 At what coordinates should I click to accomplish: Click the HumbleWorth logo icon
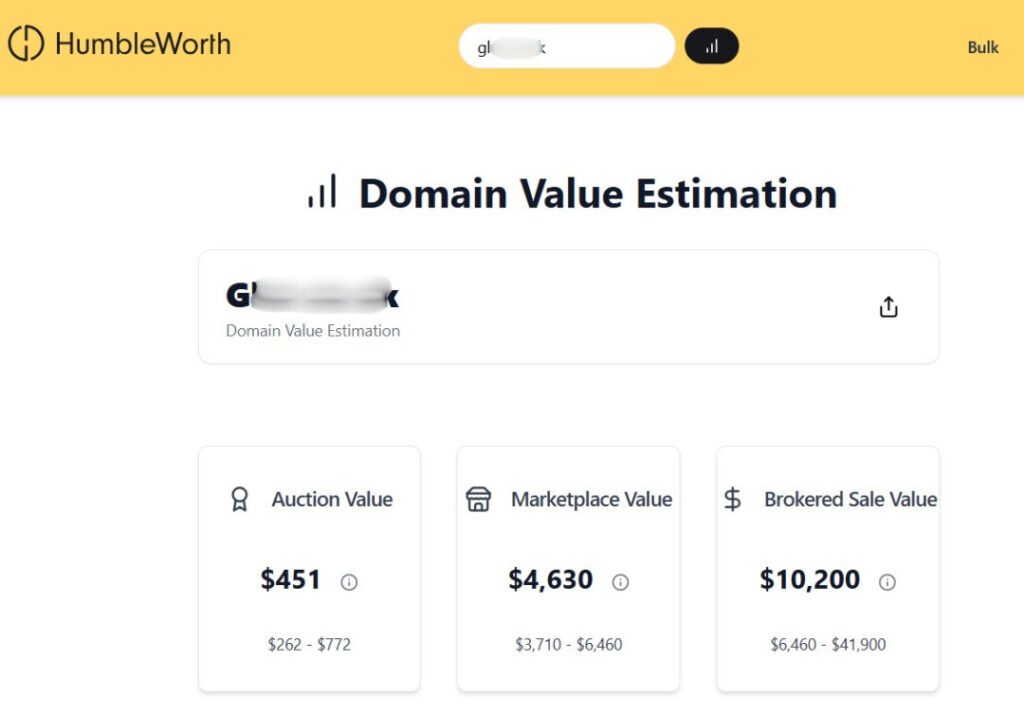click(25, 44)
